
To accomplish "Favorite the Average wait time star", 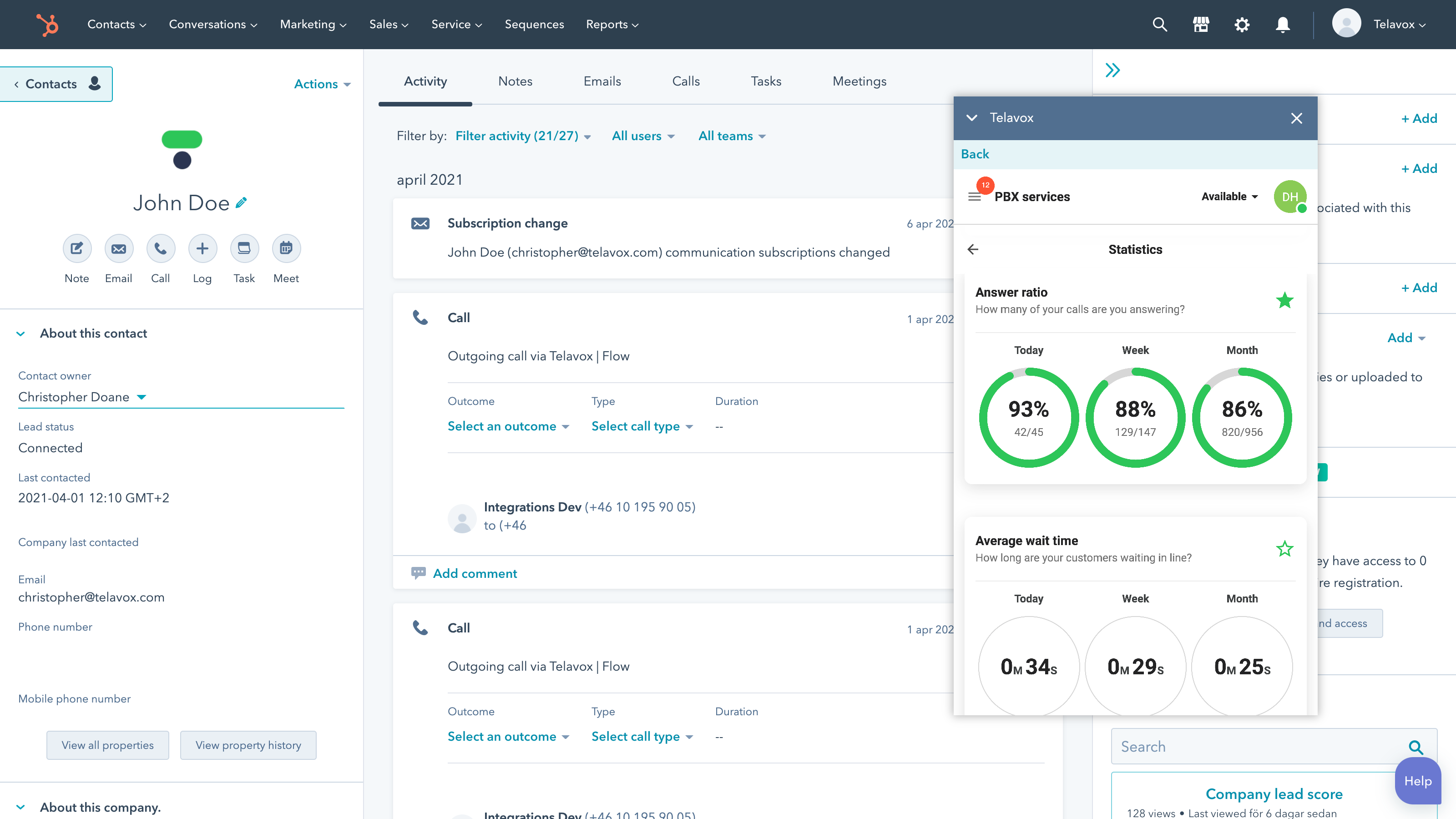I will [1285, 549].
